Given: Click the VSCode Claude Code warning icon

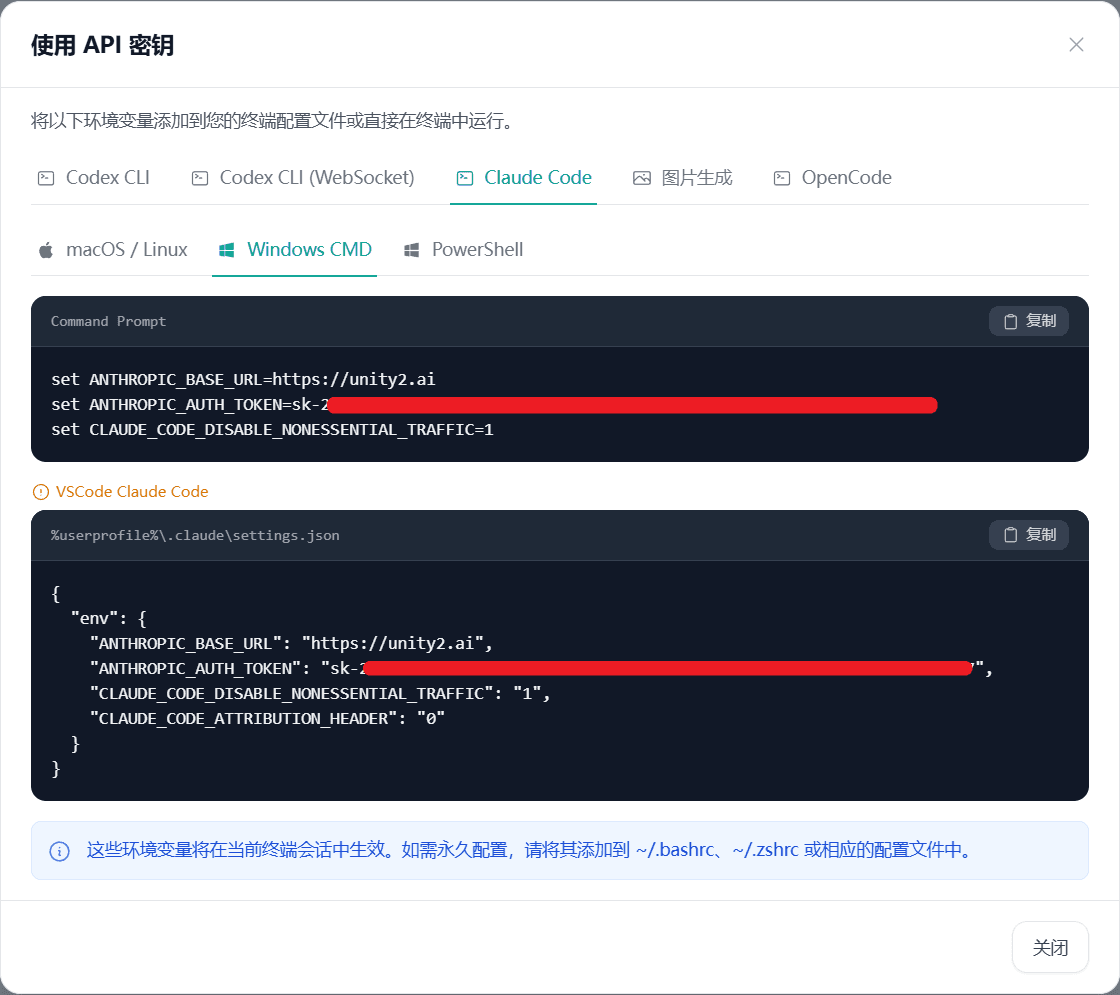Looking at the screenshot, I should click(41, 491).
